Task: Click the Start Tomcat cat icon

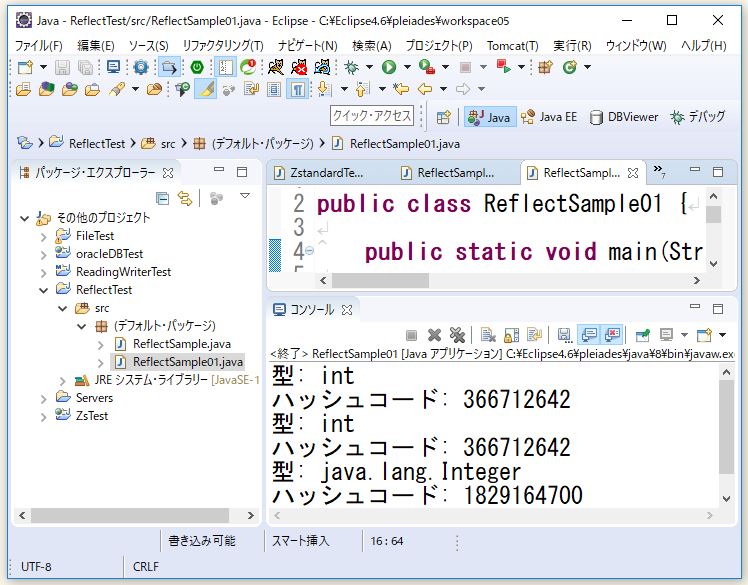Action: click(276, 67)
